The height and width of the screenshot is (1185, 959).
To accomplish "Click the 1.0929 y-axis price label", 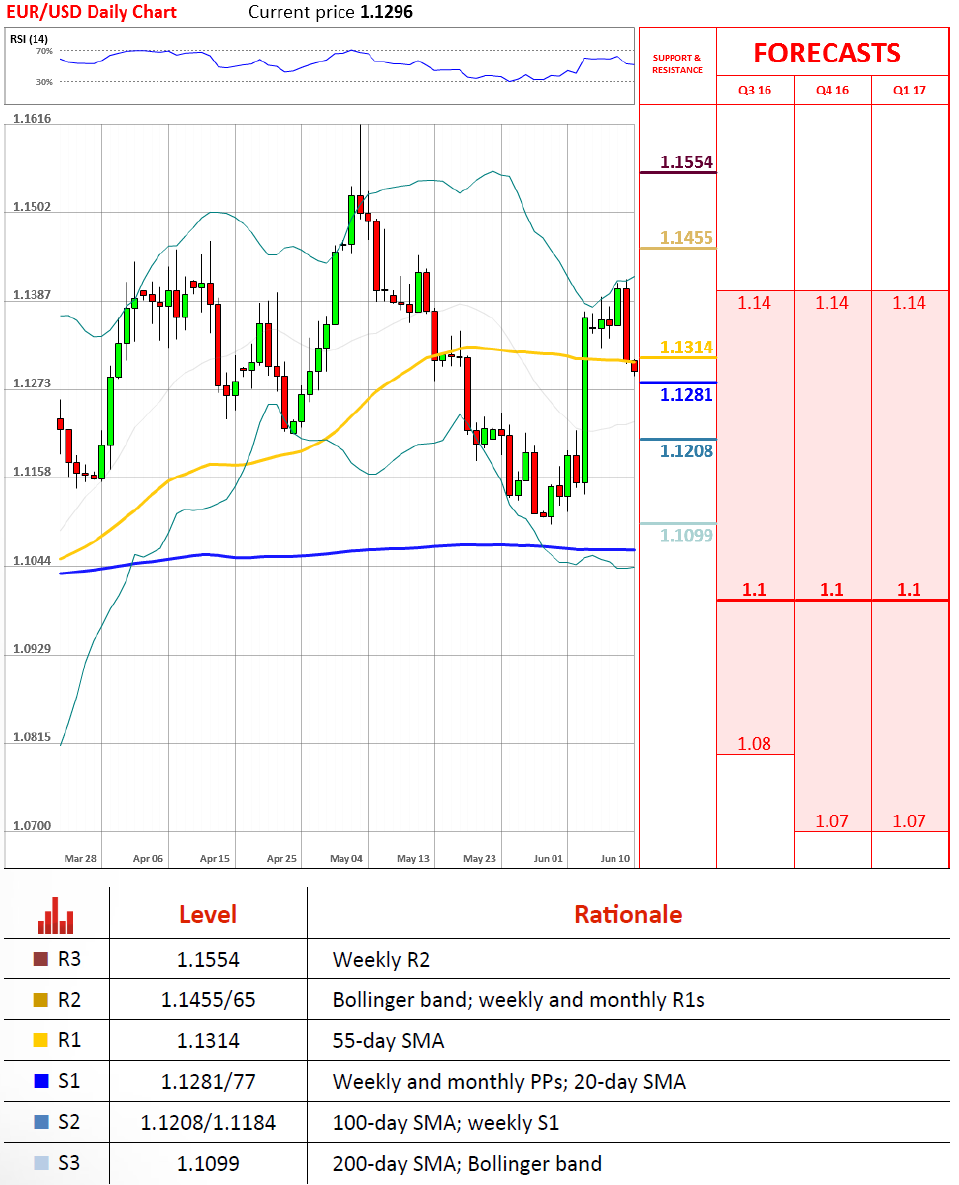I will (x=32, y=648).
